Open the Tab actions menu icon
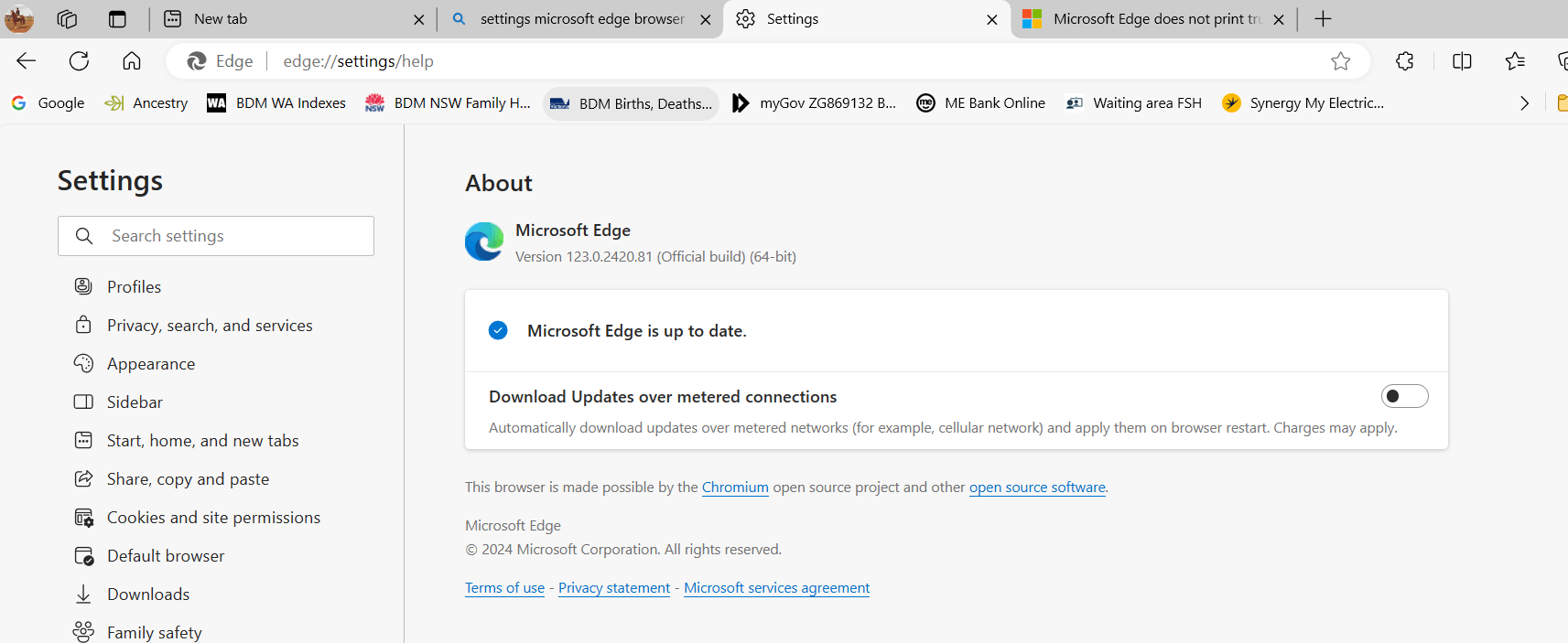Viewport: 1568px width, 643px height. 117,19
